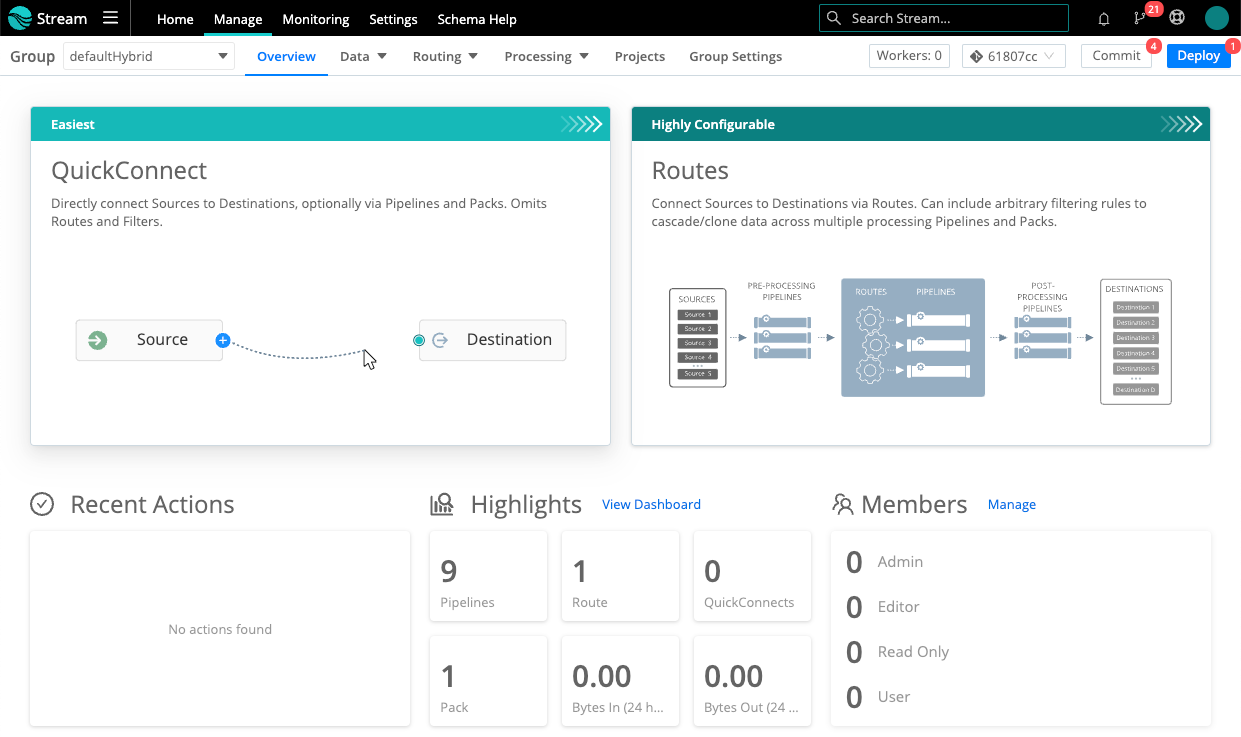Viewport: 1241px width, 737px height.
Task: Open the hamburger navigation menu
Action: tap(110, 17)
